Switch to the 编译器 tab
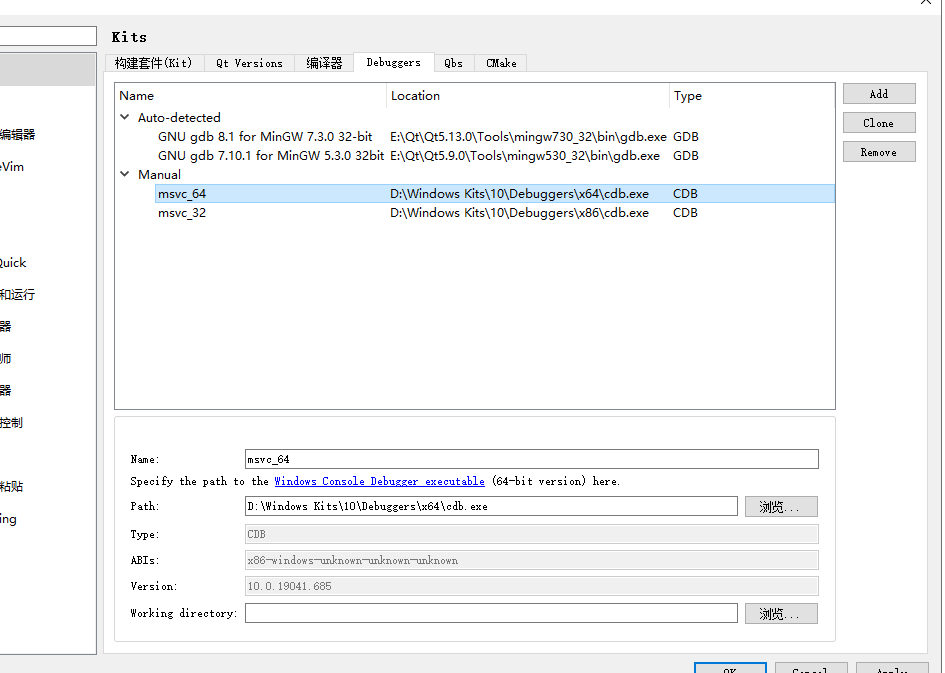The width and height of the screenshot is (945, 673). [323, 62]
